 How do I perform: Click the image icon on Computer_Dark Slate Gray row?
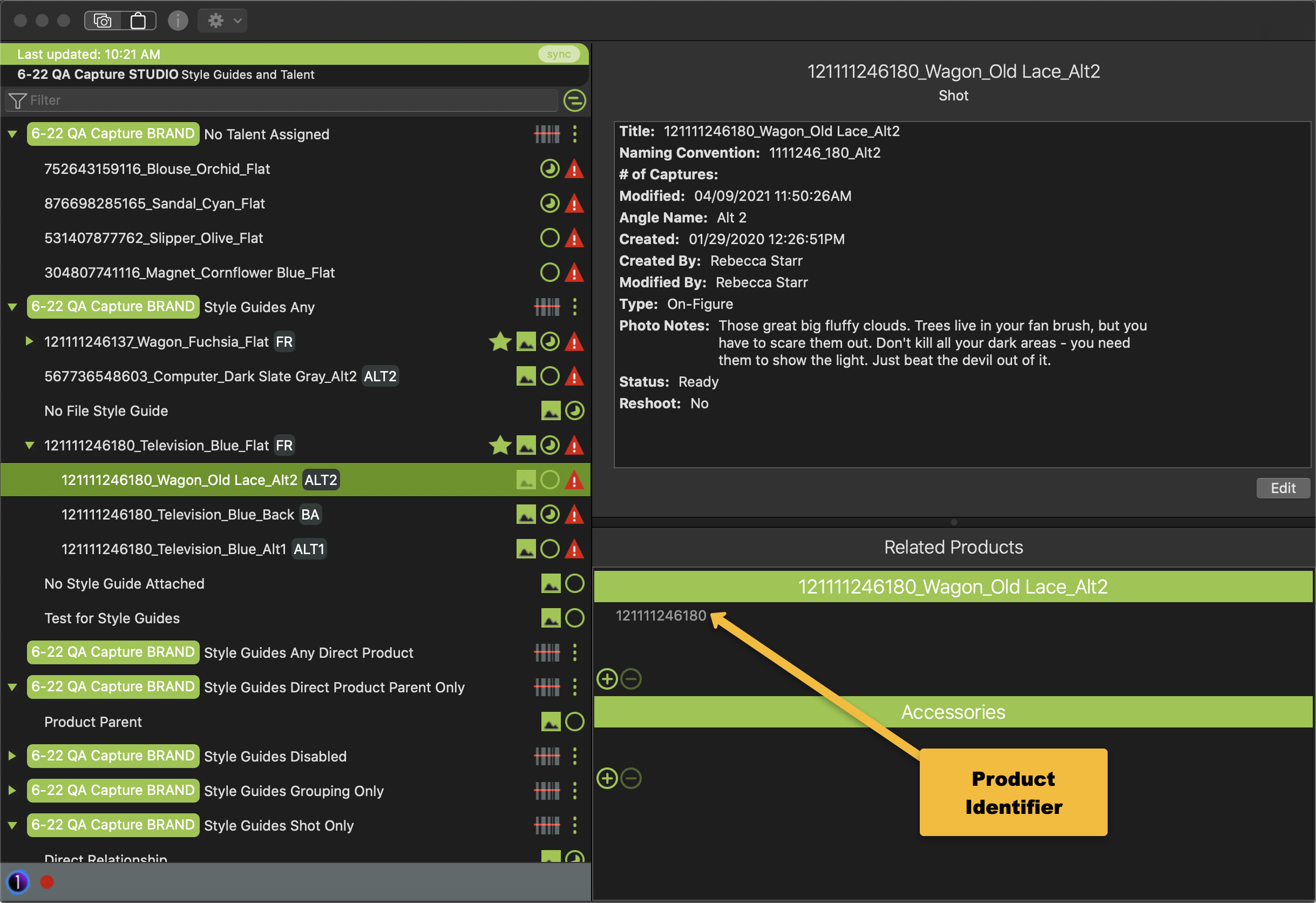(526, 376)
